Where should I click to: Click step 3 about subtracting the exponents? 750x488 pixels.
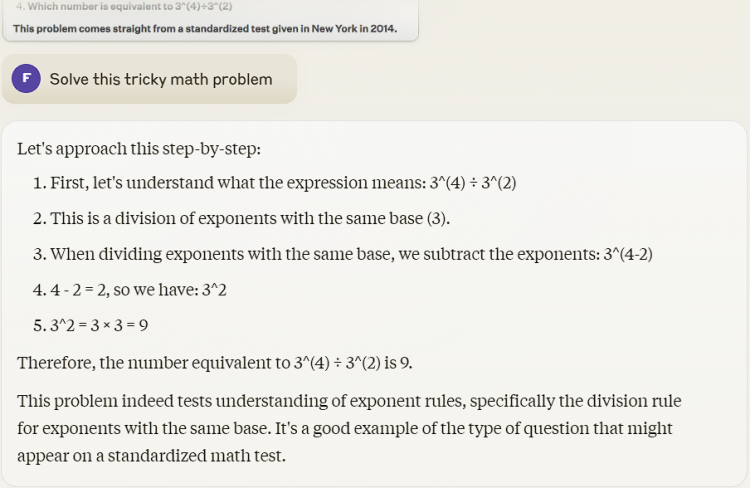click(320, 254)
